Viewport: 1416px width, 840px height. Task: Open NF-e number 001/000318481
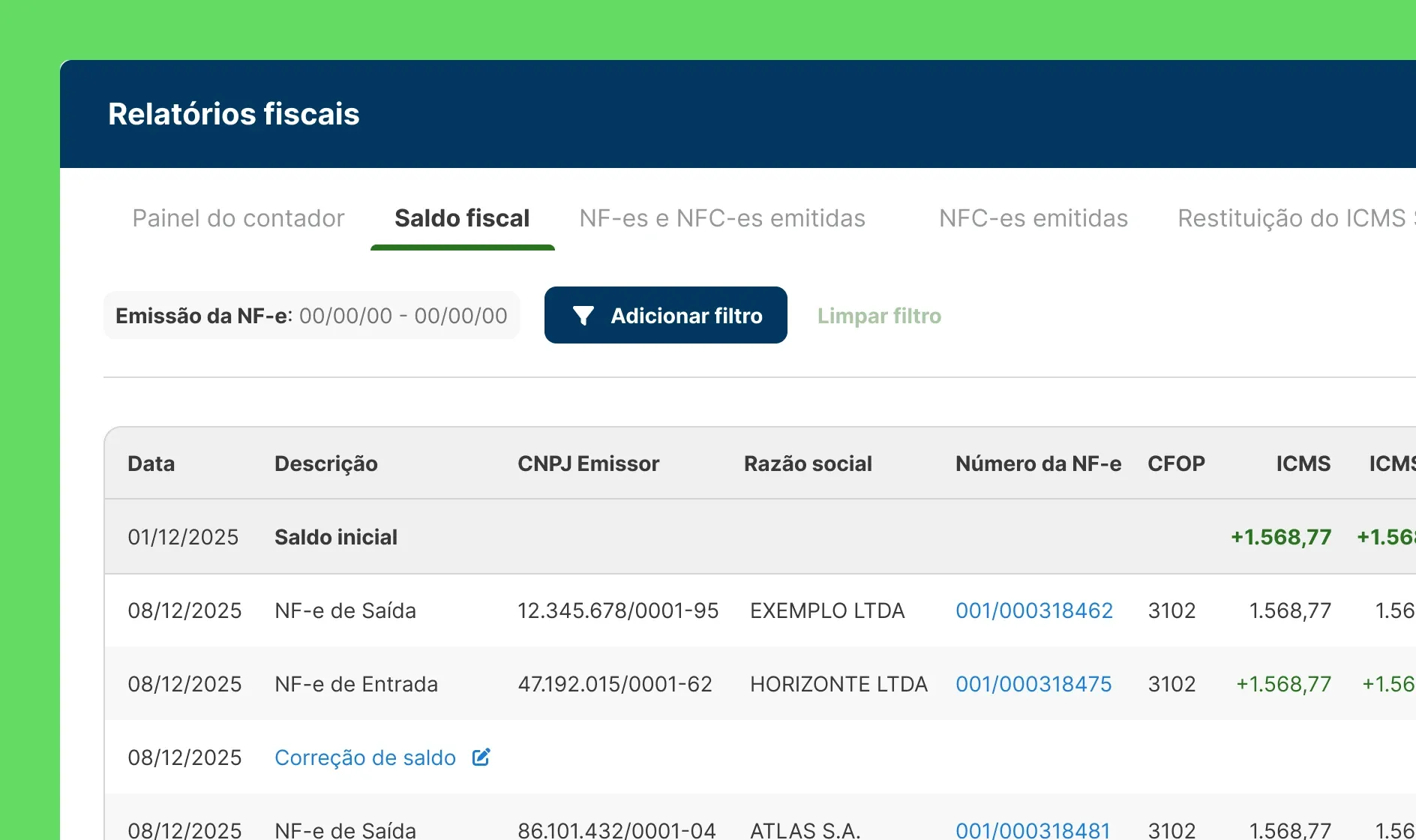1033,829
